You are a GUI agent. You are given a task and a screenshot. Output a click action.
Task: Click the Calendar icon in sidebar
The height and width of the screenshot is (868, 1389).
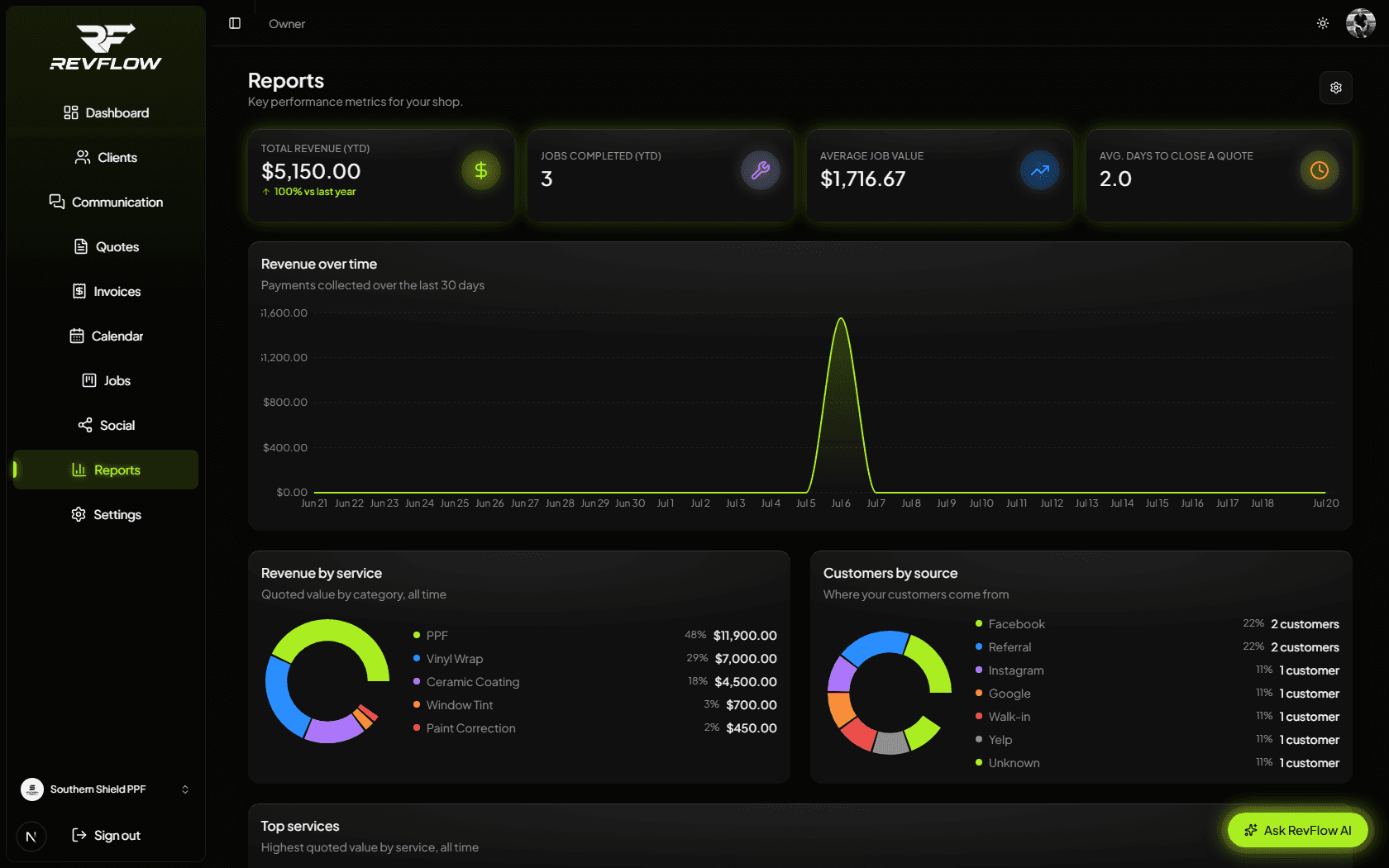(77, 336)
